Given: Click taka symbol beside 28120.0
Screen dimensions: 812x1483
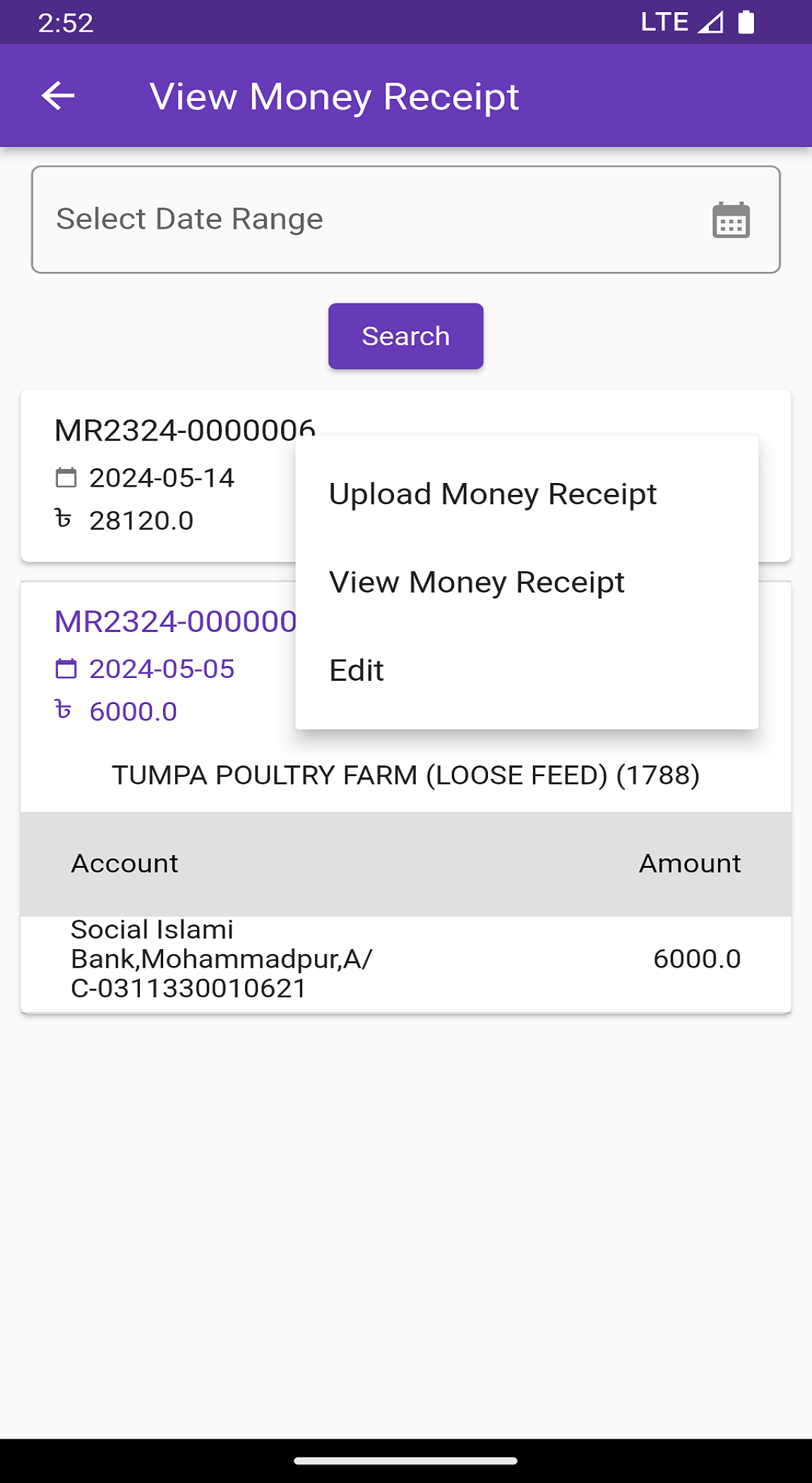Looking at the screenshot, I should 64,520.
